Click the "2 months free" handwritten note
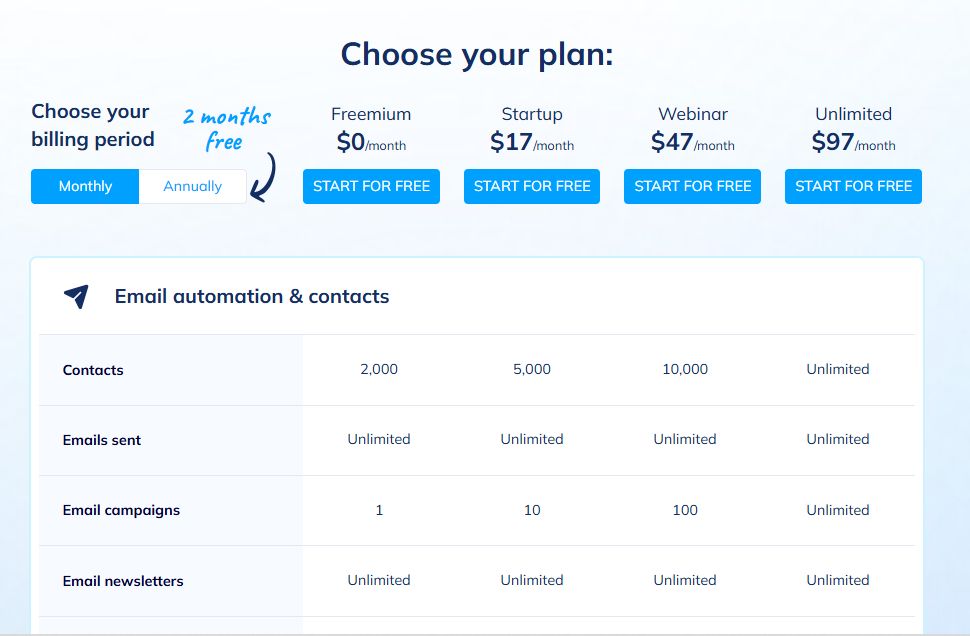Image resolution: width=970 pixels, height=636 pixels. pyautogui.click(x=226, y=129)
